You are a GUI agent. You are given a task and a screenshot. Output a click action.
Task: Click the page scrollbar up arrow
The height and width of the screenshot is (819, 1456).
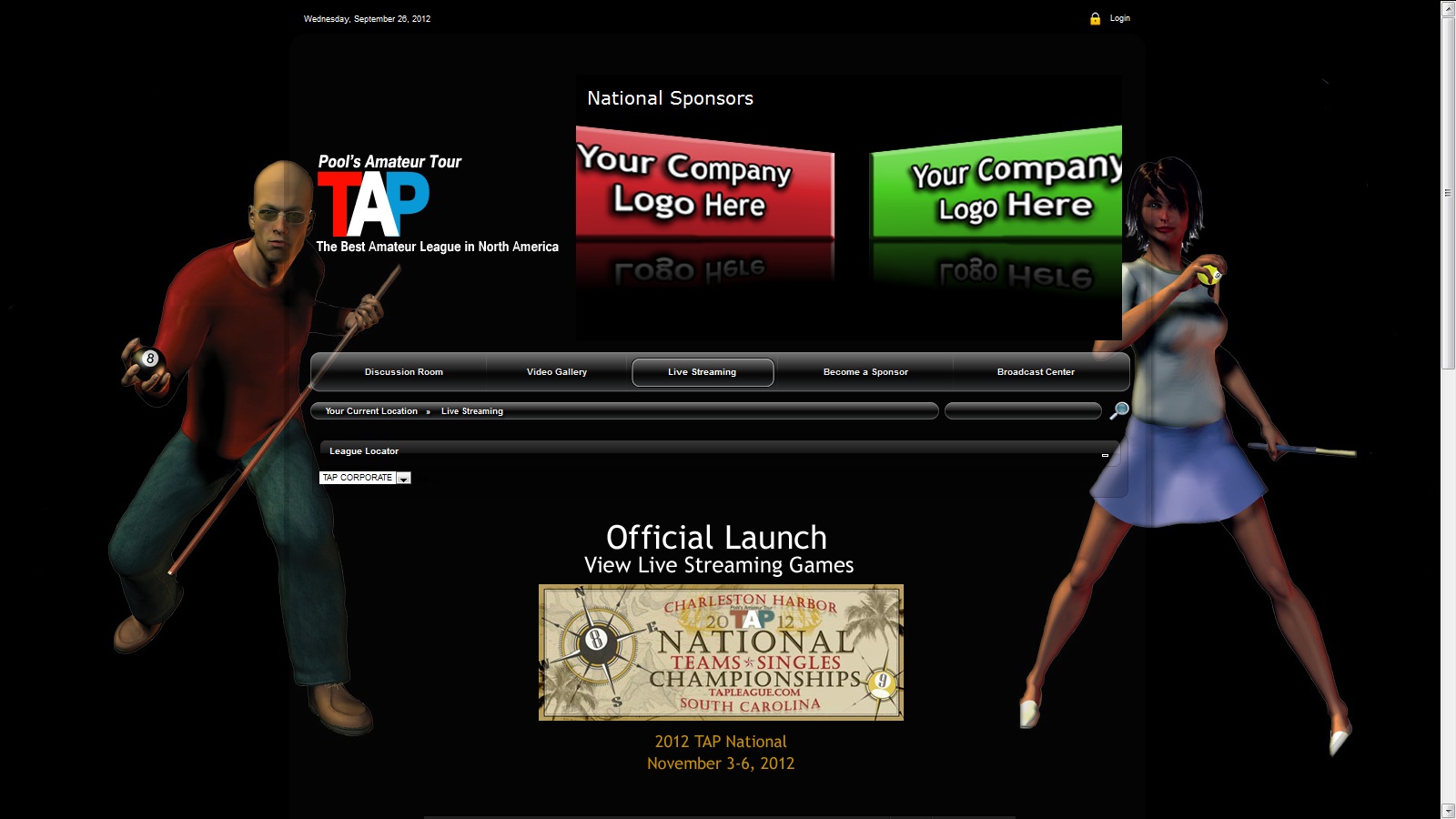tap(1448, 8)
